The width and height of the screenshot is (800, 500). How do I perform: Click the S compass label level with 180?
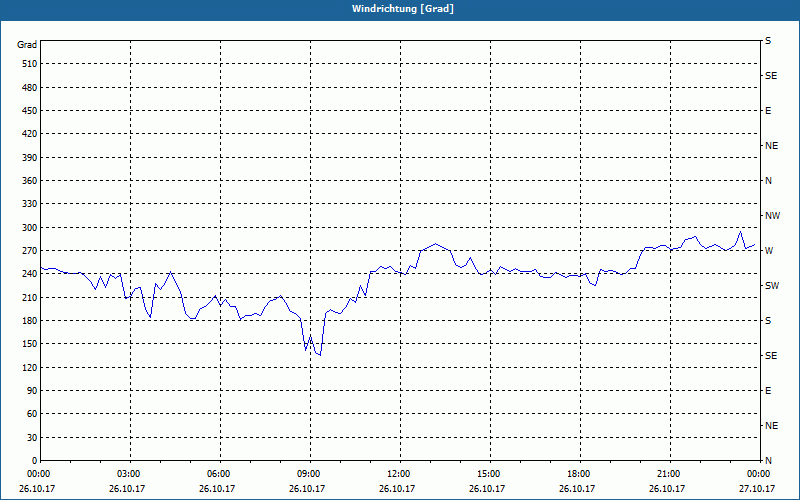pyautogui.click(x=768, y=321)
